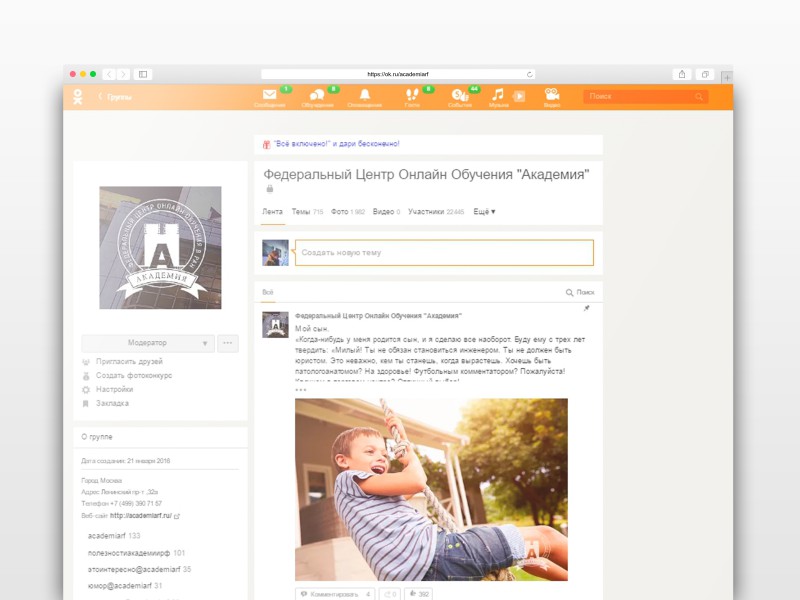Open Safari share button

(x=682, y=74)
